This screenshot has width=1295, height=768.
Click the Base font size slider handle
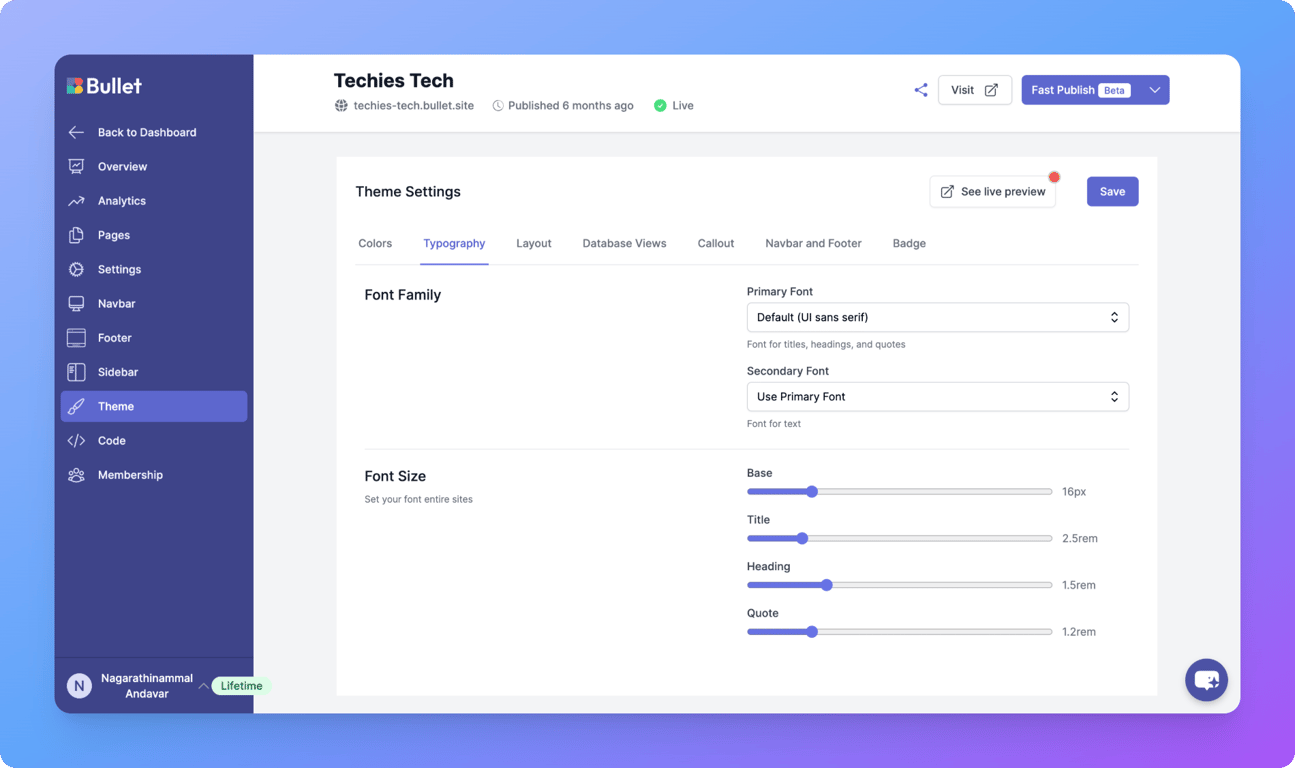click(x=812, y=492)
